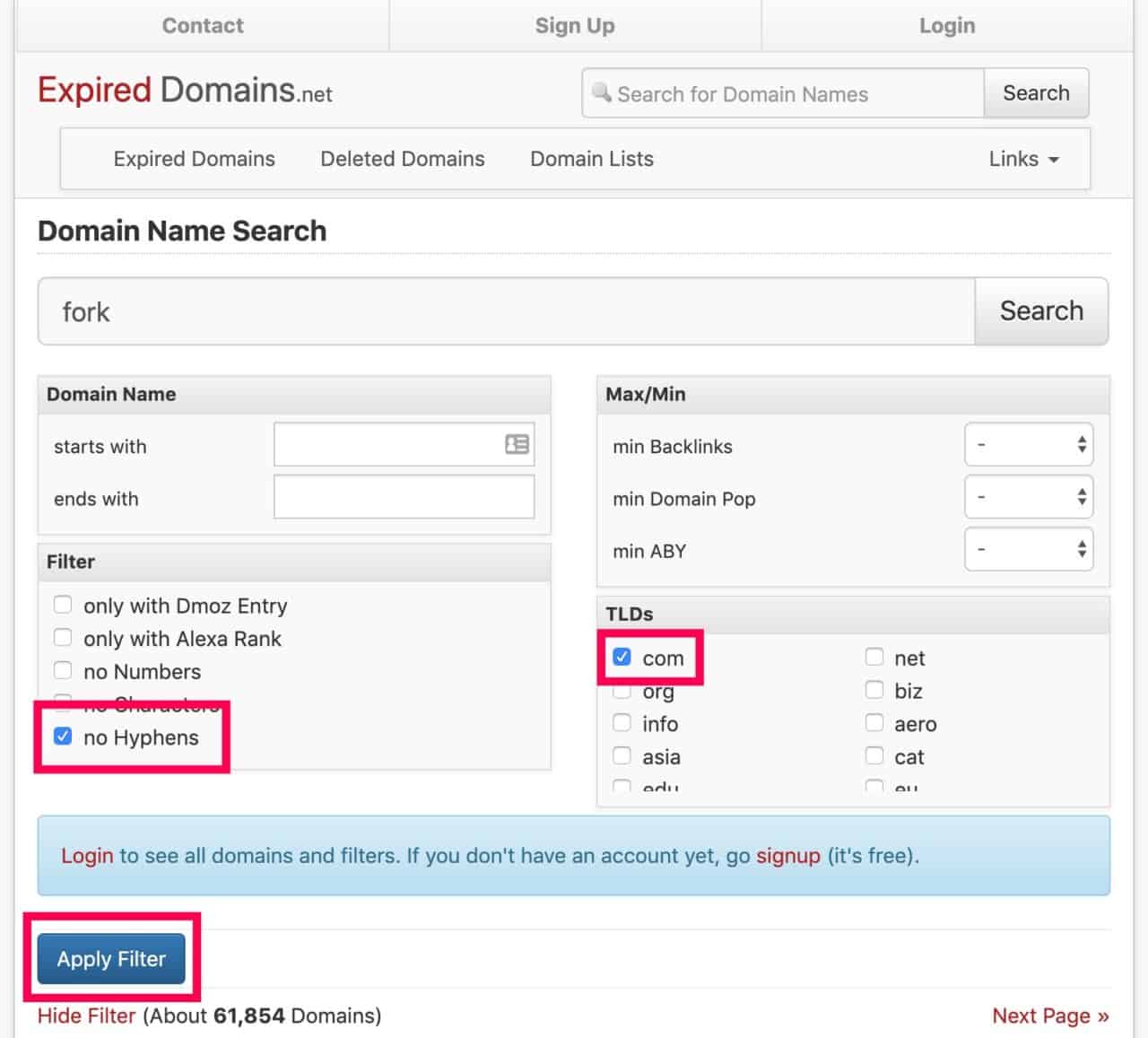Check the biz TLD checkbox
This screenshot has width=1148, height=1038.
pos(874,690)
